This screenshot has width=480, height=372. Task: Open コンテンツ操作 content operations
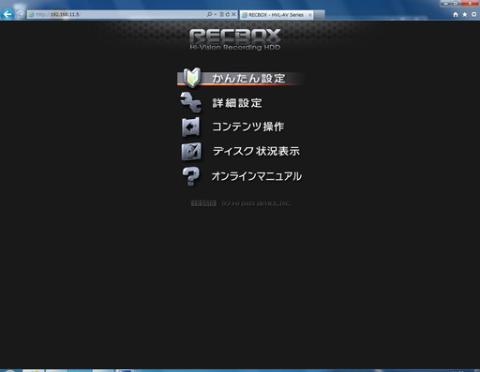248,127
